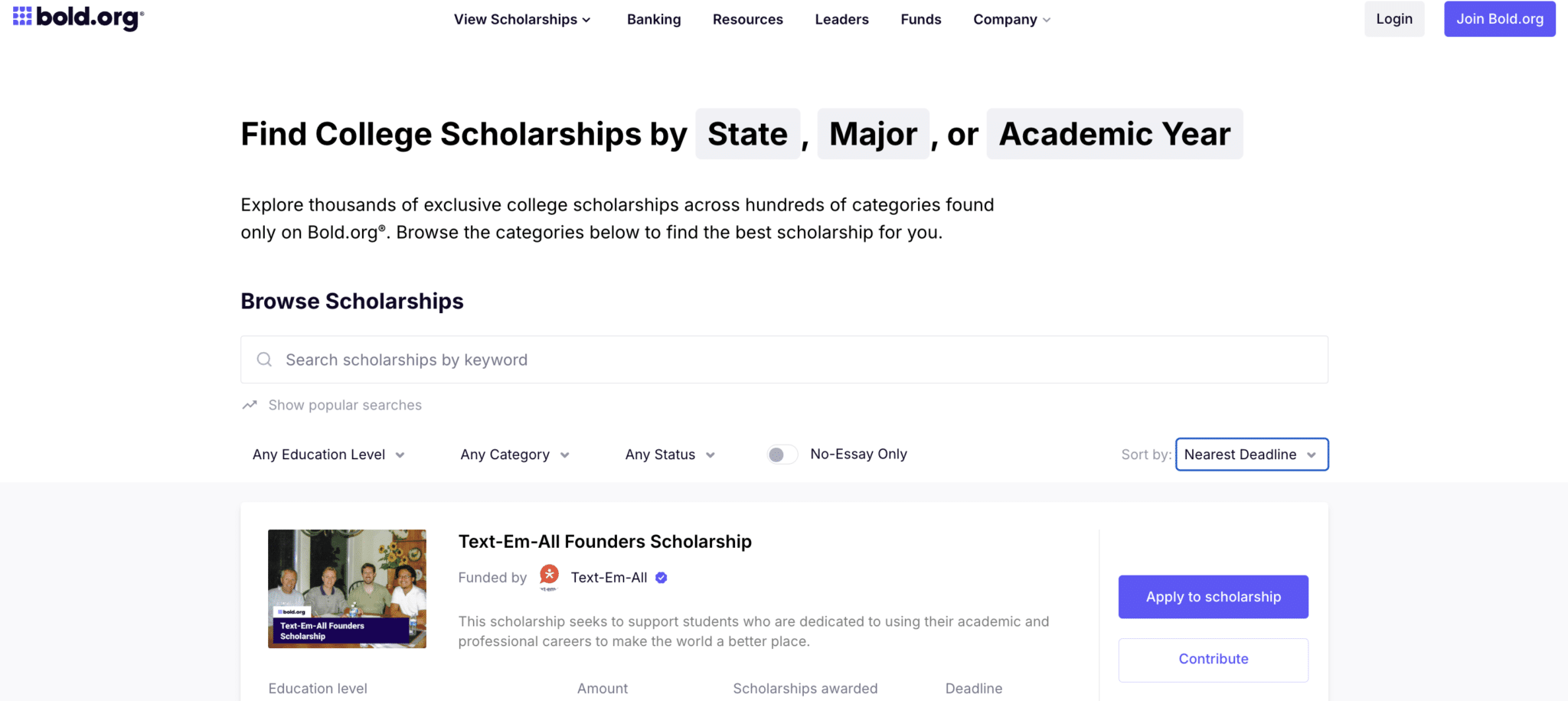Click the bold.org grid logo icon
This screenshot has width=1568, height=701.
pos(21,18)
